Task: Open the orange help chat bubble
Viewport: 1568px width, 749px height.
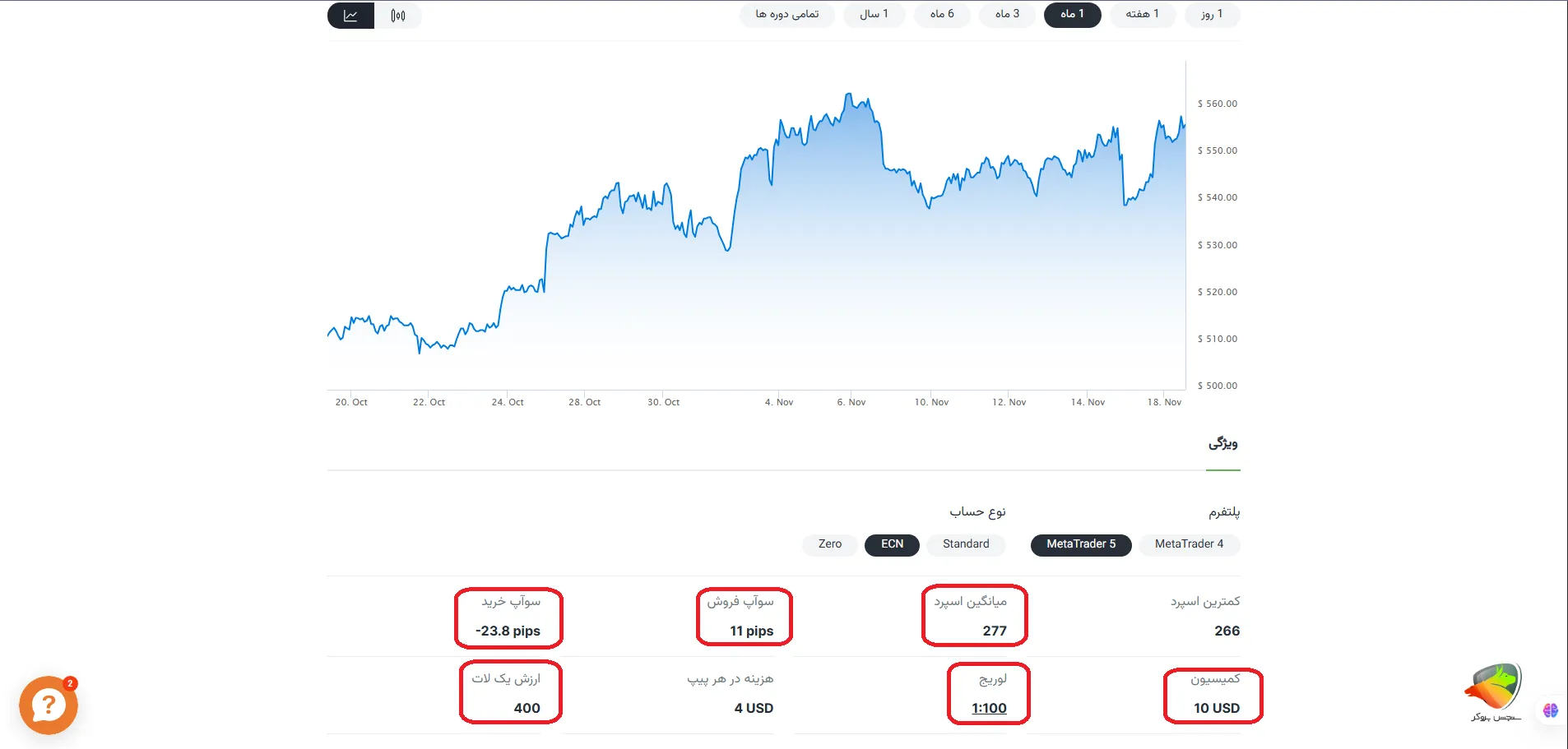Action: point(49,705)
